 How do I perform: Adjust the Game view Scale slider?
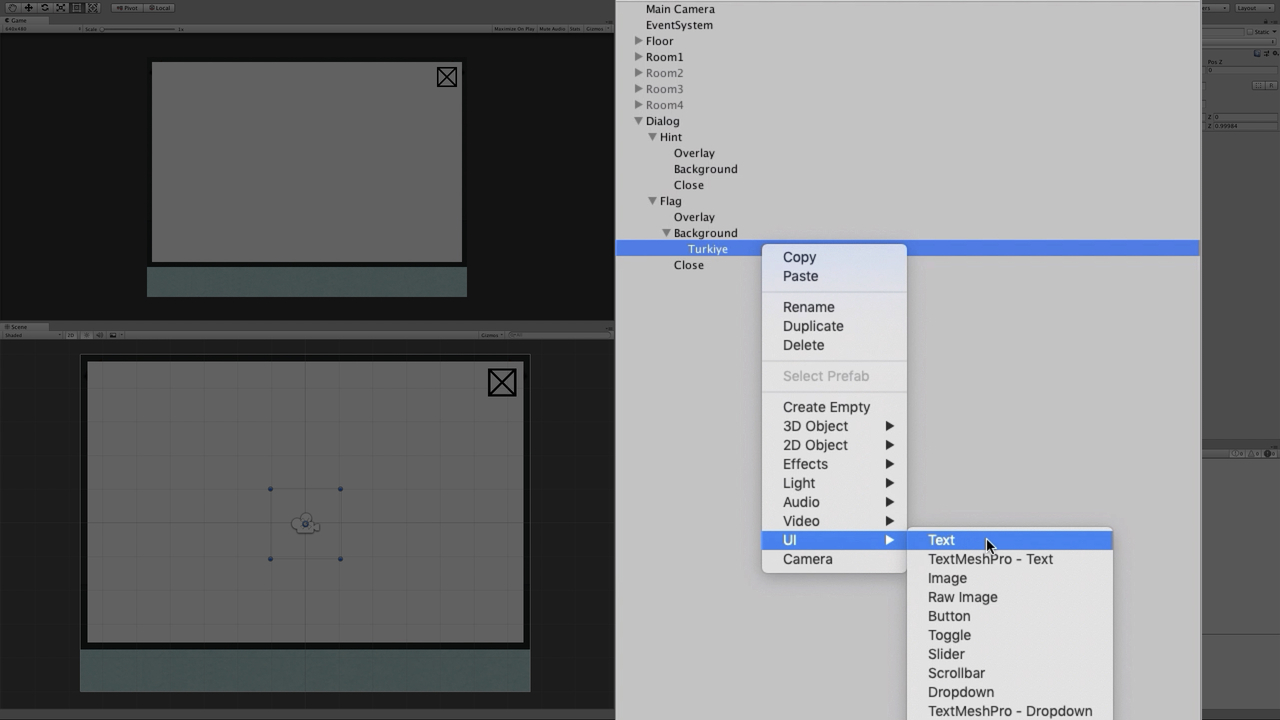click(140, 29)
